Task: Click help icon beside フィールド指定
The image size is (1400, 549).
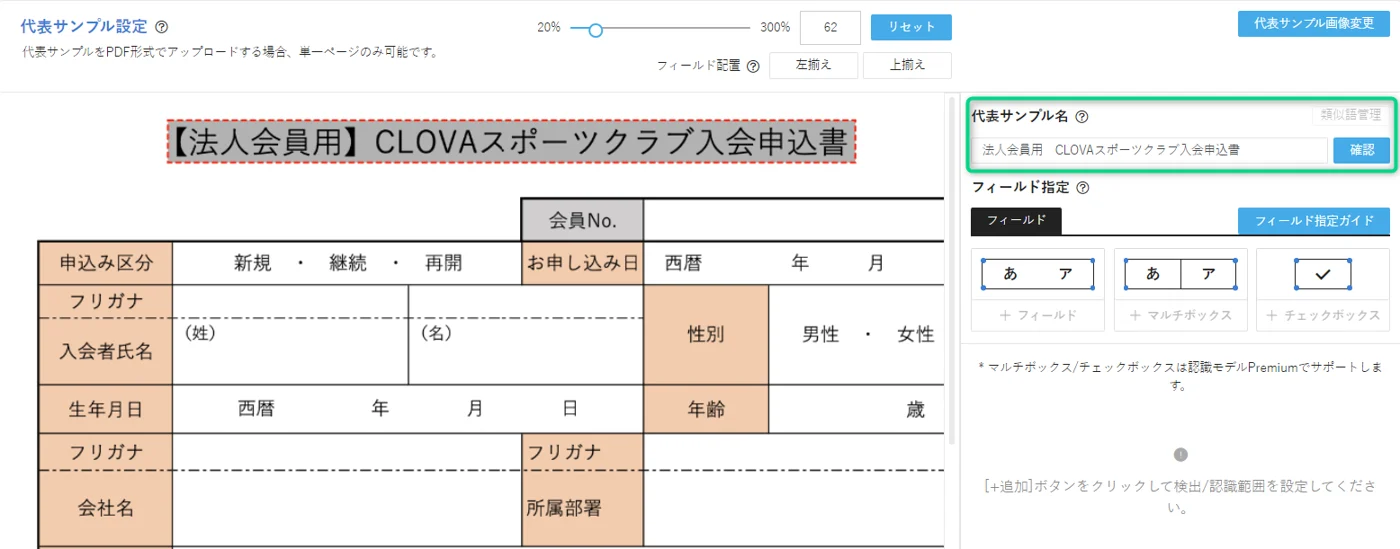Action: pyautogui.click(x=1082, y=187)
